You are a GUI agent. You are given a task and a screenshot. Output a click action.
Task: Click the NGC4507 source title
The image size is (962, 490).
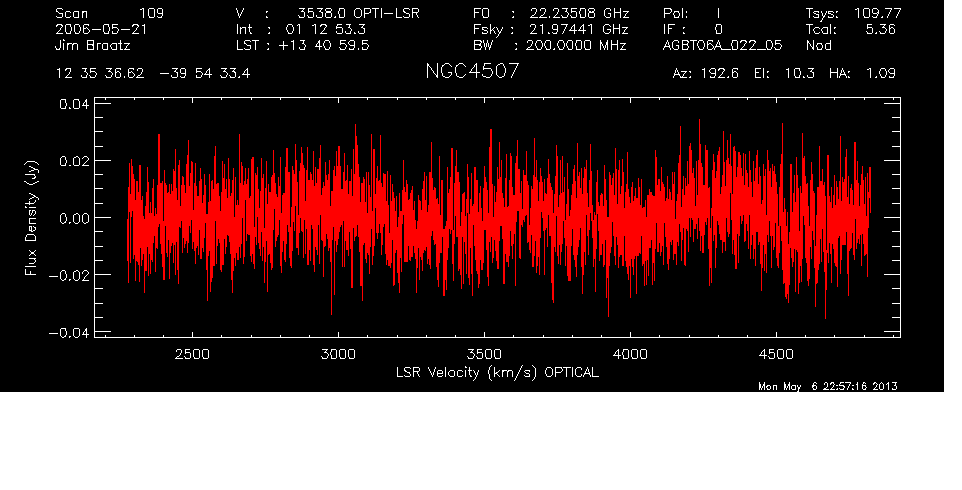point(472,71)
